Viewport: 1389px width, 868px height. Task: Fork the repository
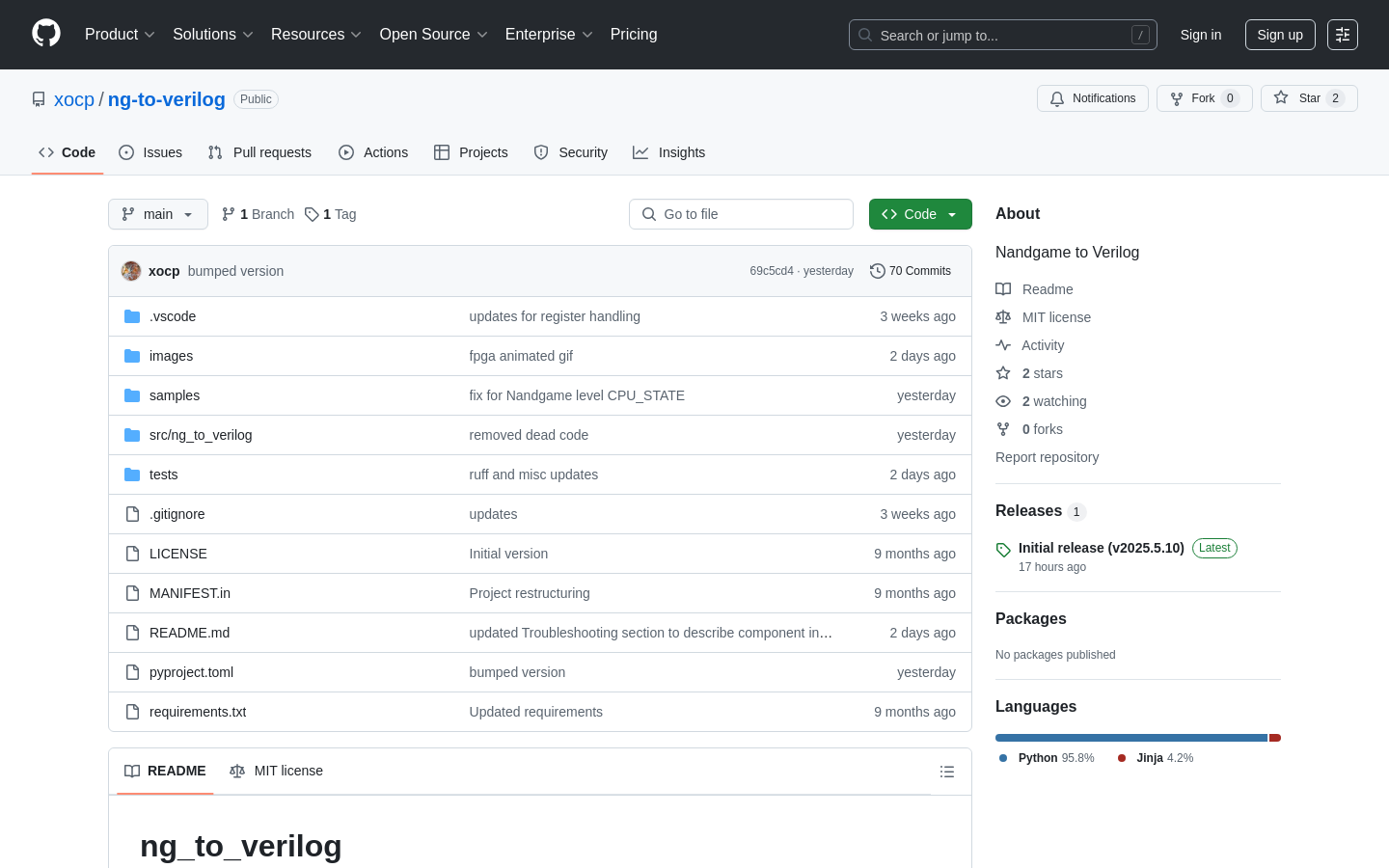point(1205,98)
